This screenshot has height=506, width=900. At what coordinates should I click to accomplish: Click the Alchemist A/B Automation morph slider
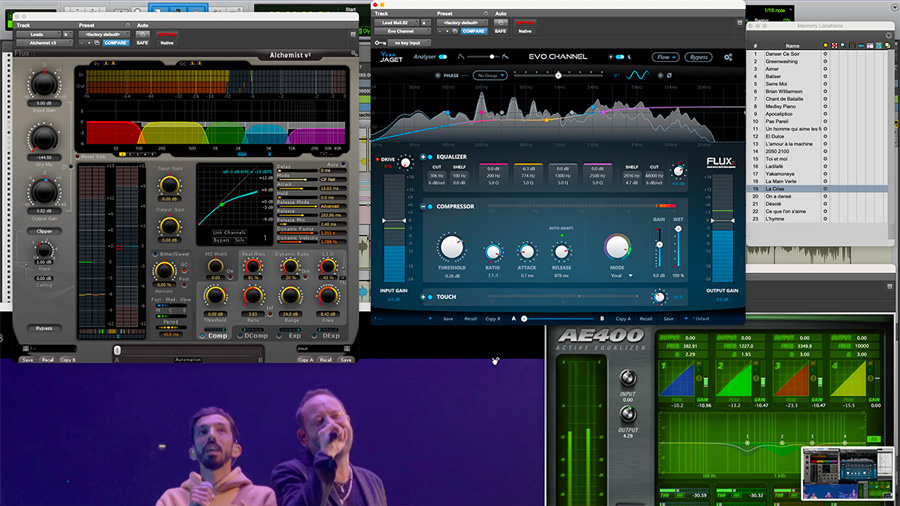pos(189,351)
